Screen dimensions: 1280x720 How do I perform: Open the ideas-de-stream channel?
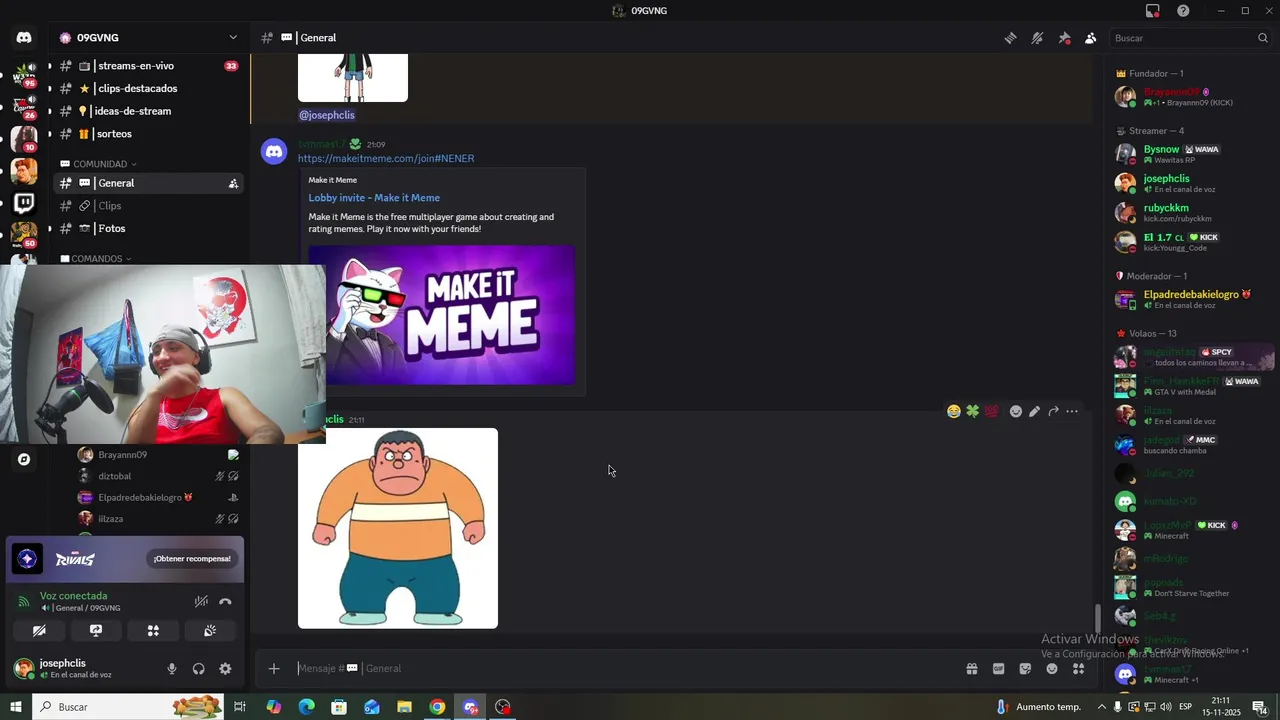point(148,111)
